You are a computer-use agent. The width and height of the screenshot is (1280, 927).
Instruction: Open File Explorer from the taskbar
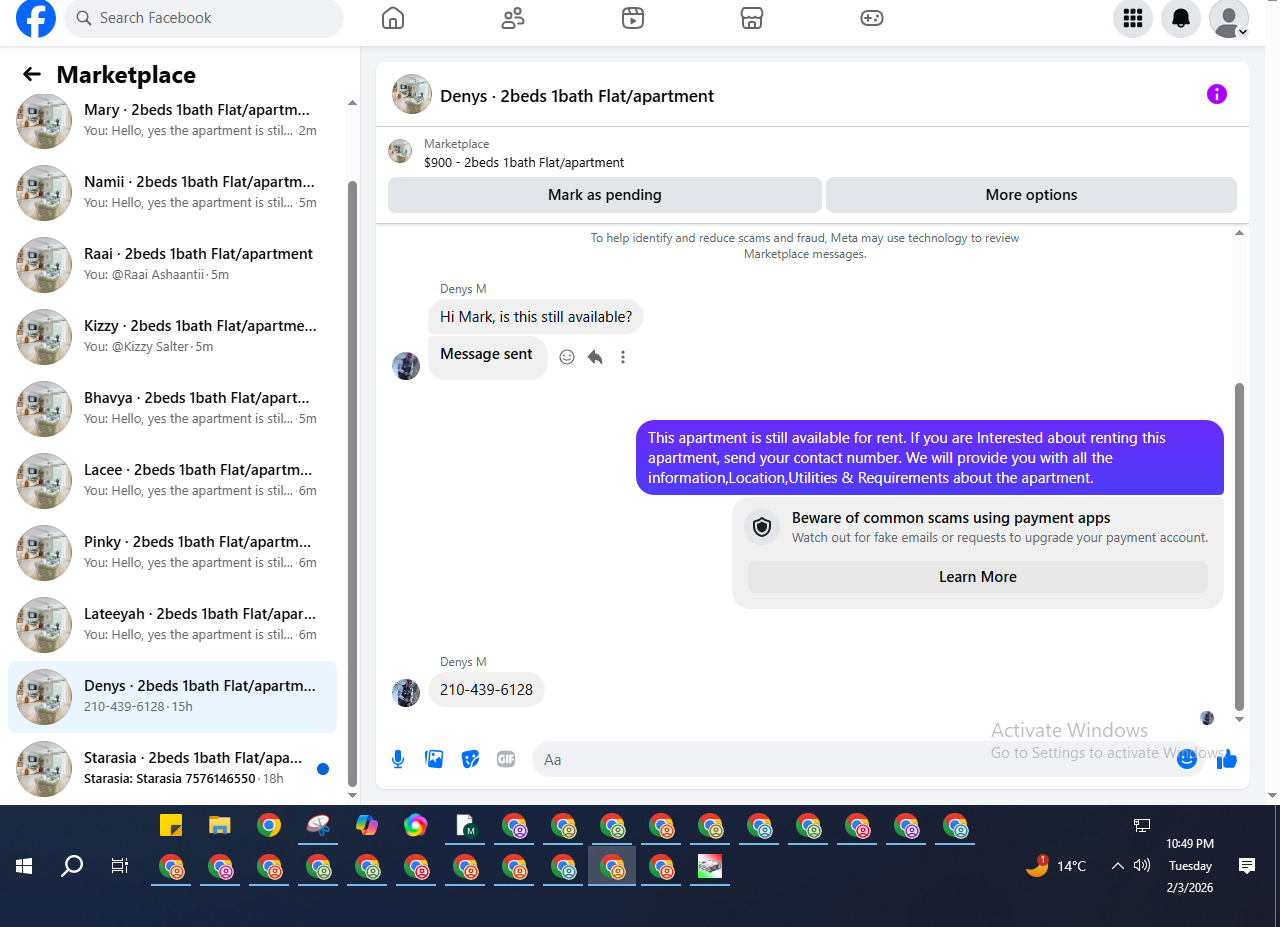220,826
